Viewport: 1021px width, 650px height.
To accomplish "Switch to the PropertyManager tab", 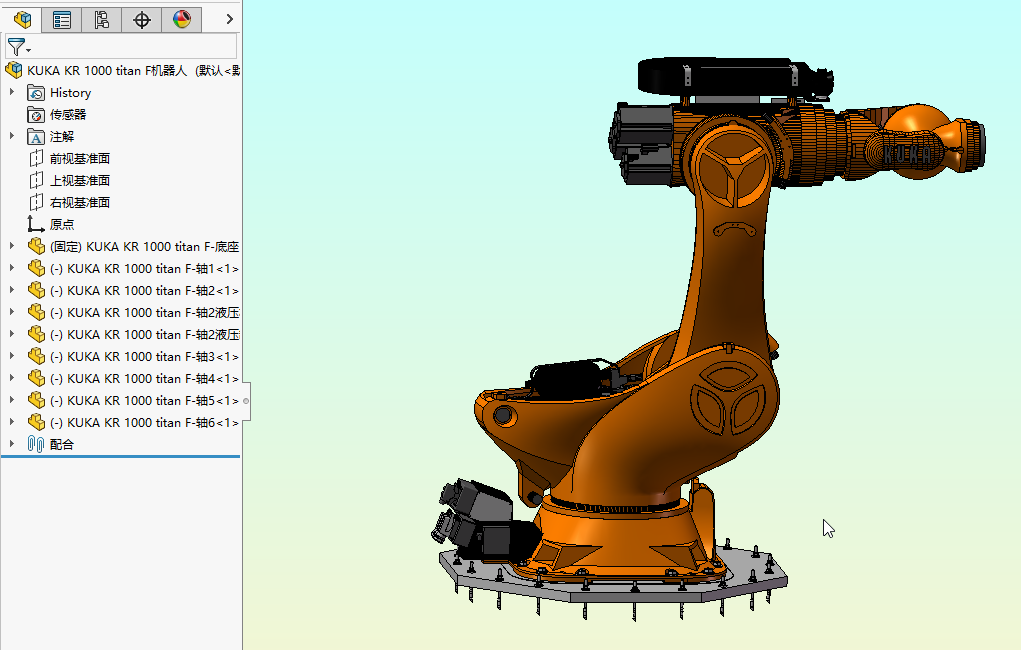I will [x=62, y=19].
